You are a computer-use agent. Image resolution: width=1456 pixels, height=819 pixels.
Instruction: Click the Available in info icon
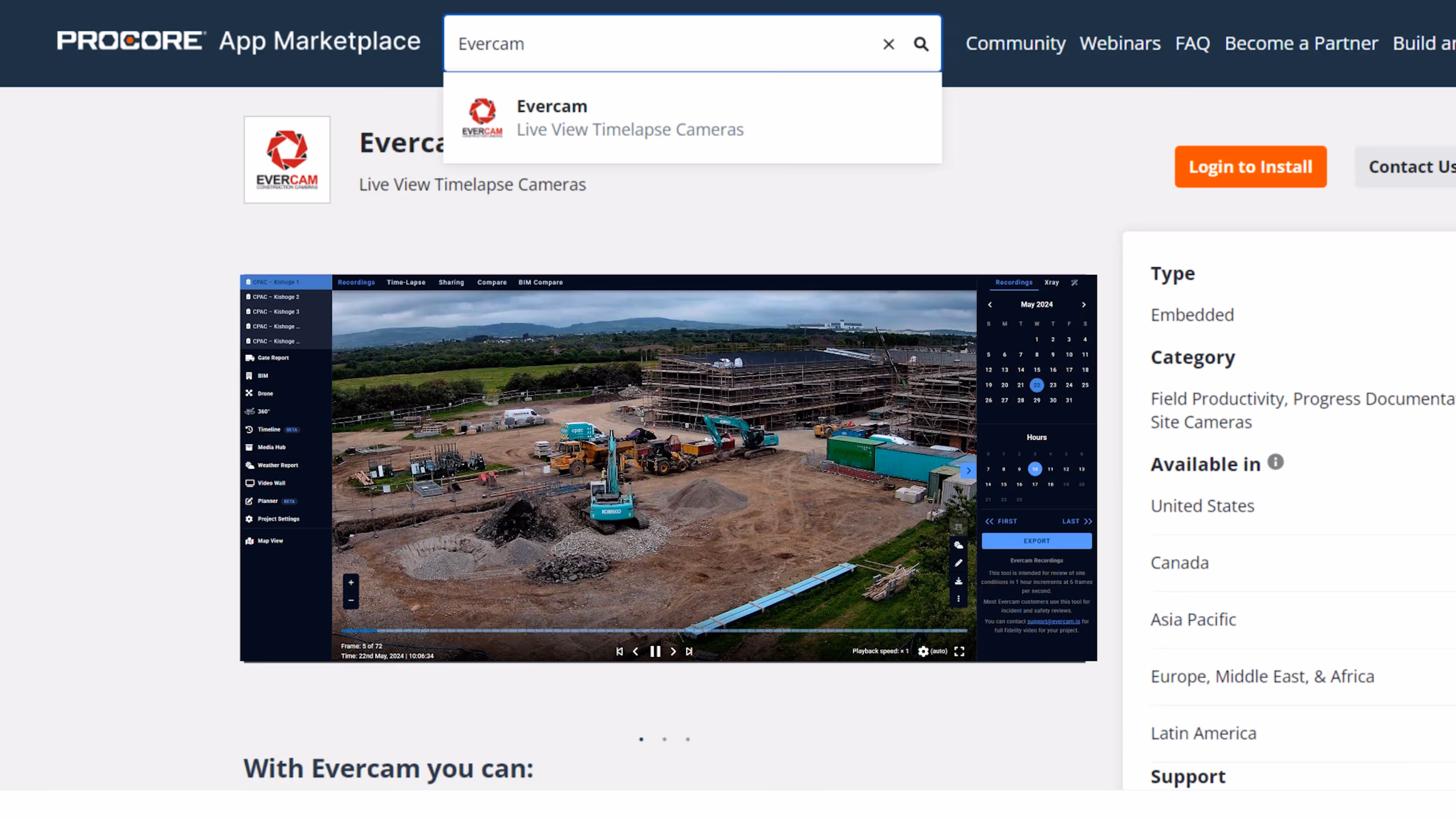click(1275, 462)
